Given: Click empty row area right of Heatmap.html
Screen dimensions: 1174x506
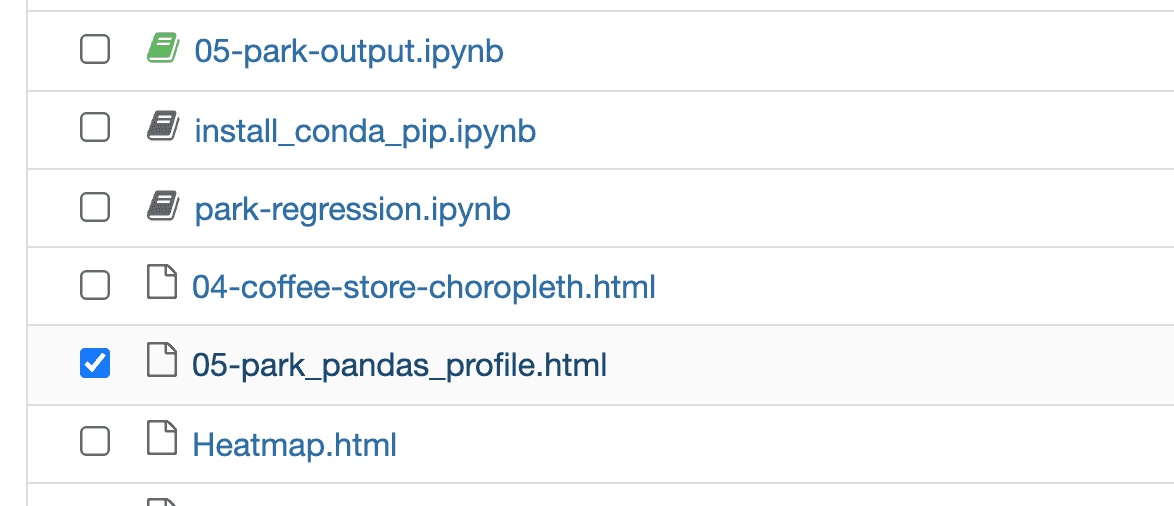Looking at the screenshot, I should click(x=780, y=443).
